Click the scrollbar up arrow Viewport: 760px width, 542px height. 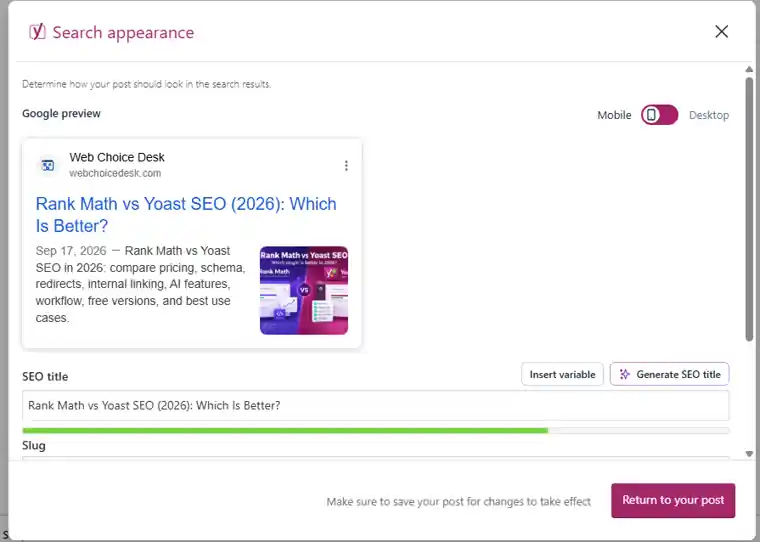point(749,69)
